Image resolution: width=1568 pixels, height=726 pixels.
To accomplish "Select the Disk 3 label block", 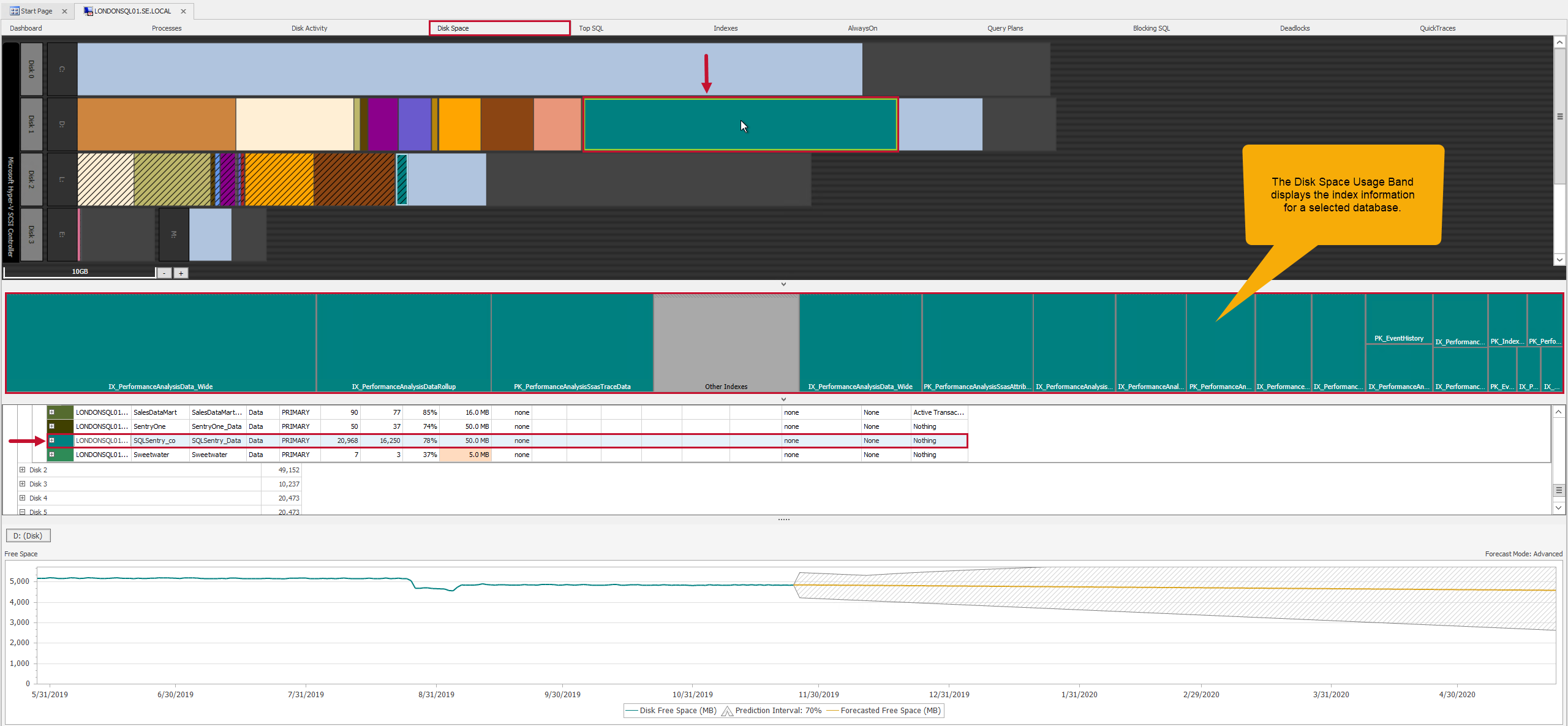I will coord(32,234).
